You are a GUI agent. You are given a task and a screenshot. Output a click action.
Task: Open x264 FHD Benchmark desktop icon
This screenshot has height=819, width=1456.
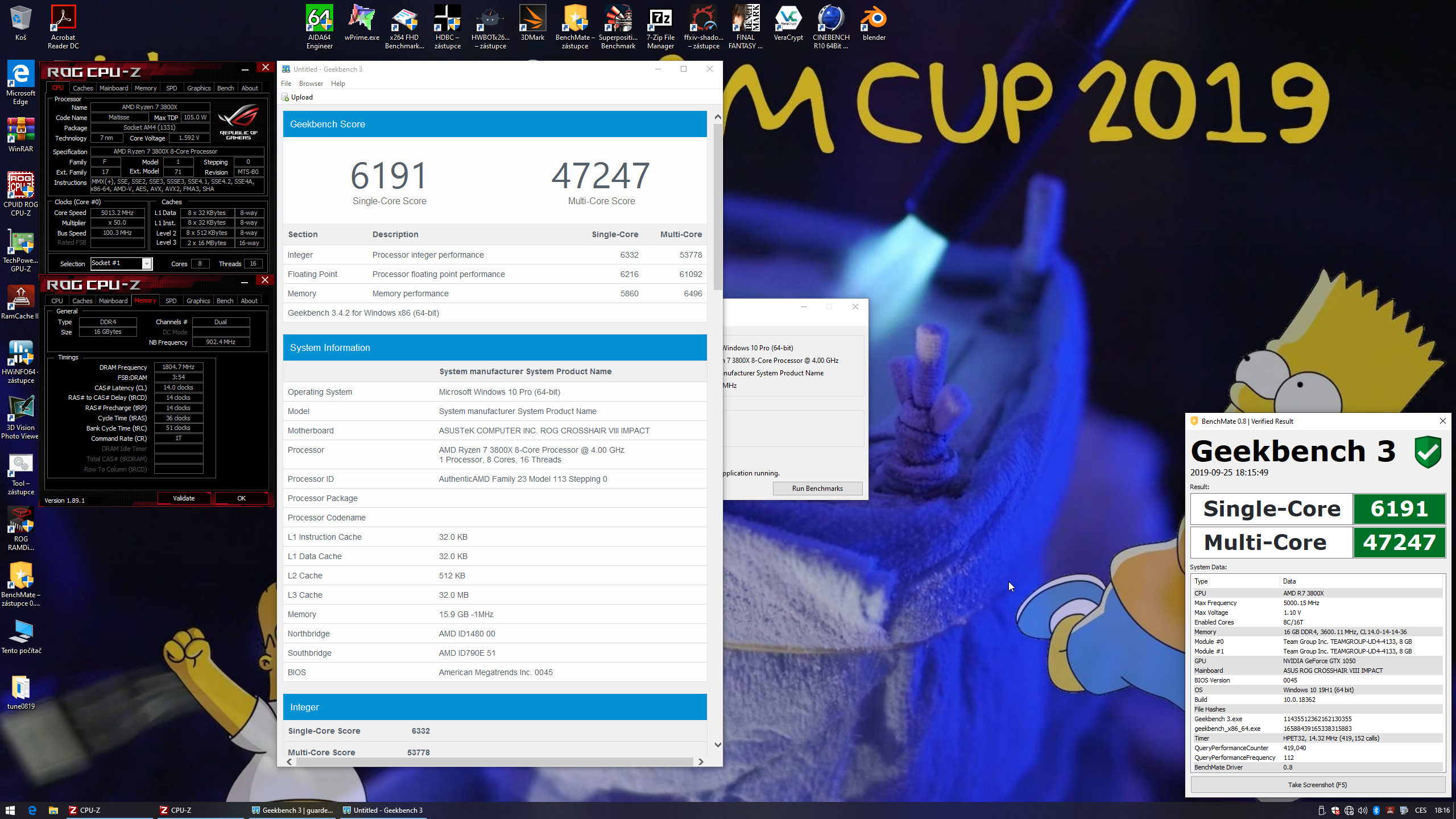click(x=404, y=27)
